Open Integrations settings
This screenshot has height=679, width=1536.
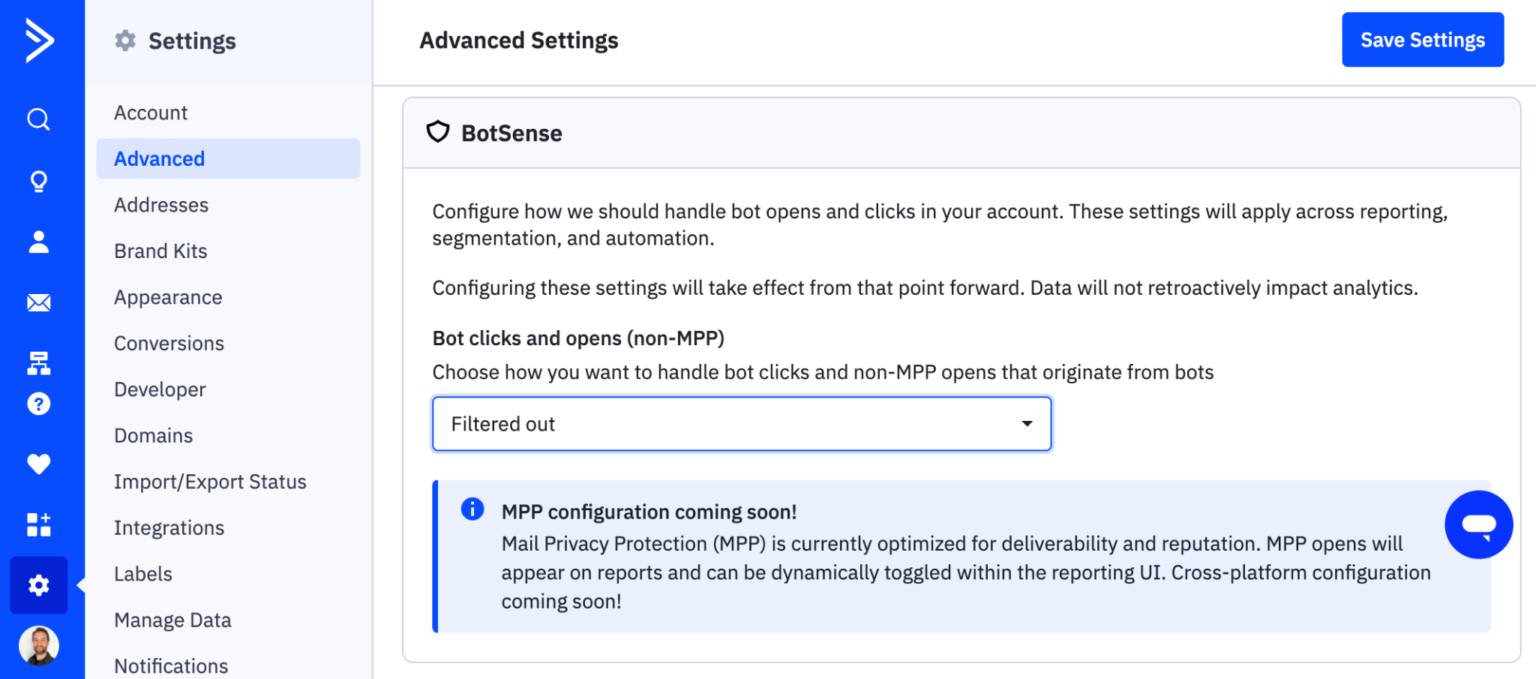(169, 527)
